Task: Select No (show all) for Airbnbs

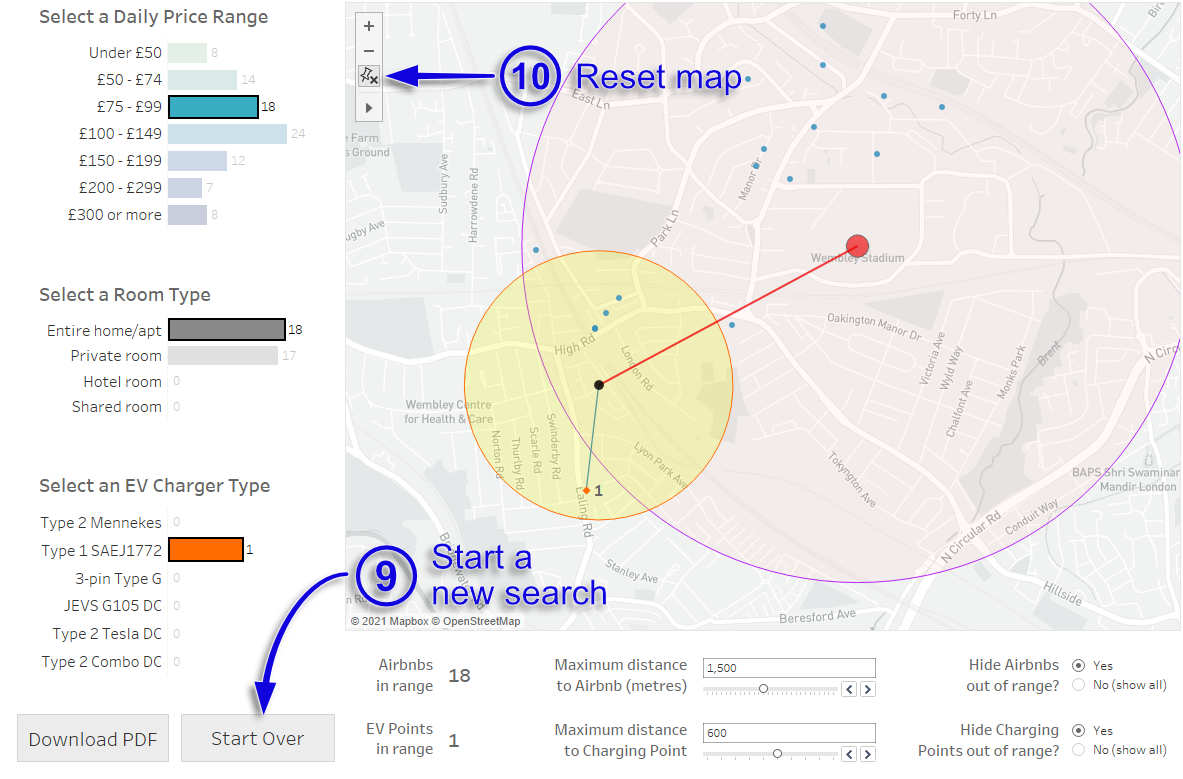Action: pyautogui.click(x=1078, y=685)
